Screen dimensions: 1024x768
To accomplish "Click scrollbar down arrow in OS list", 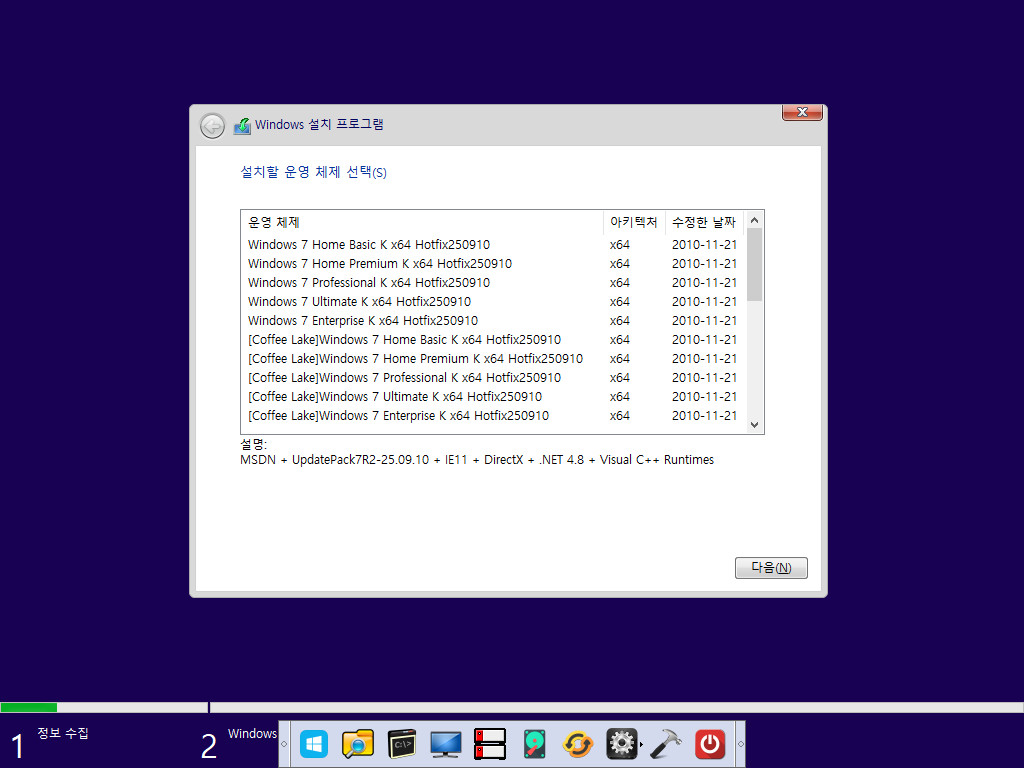I will pos(754,424).
